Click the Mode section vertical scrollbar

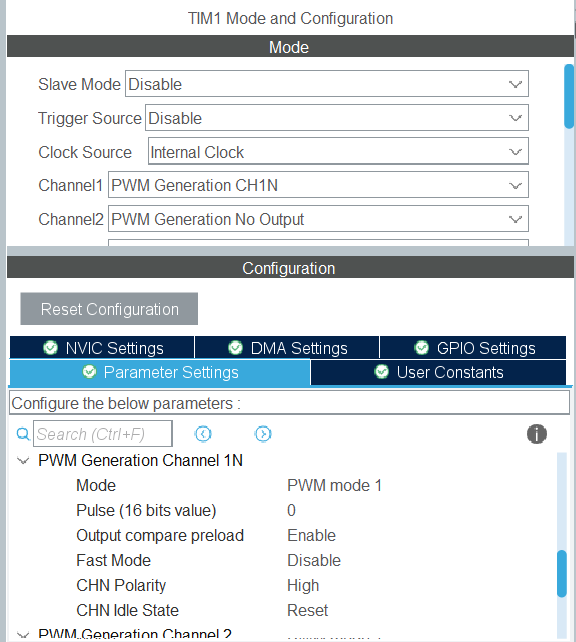569,96
